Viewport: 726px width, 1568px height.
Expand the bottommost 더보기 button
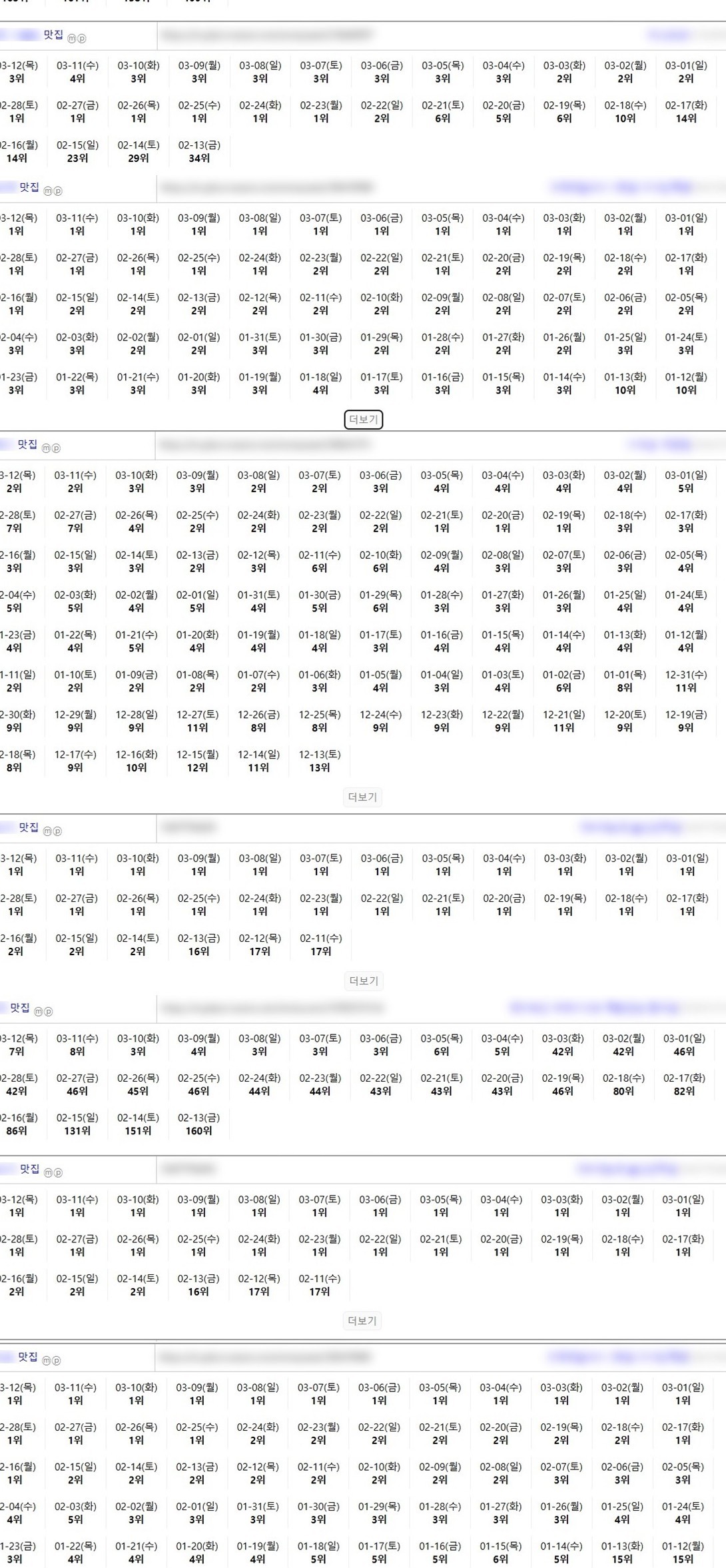coord(363,1320)
